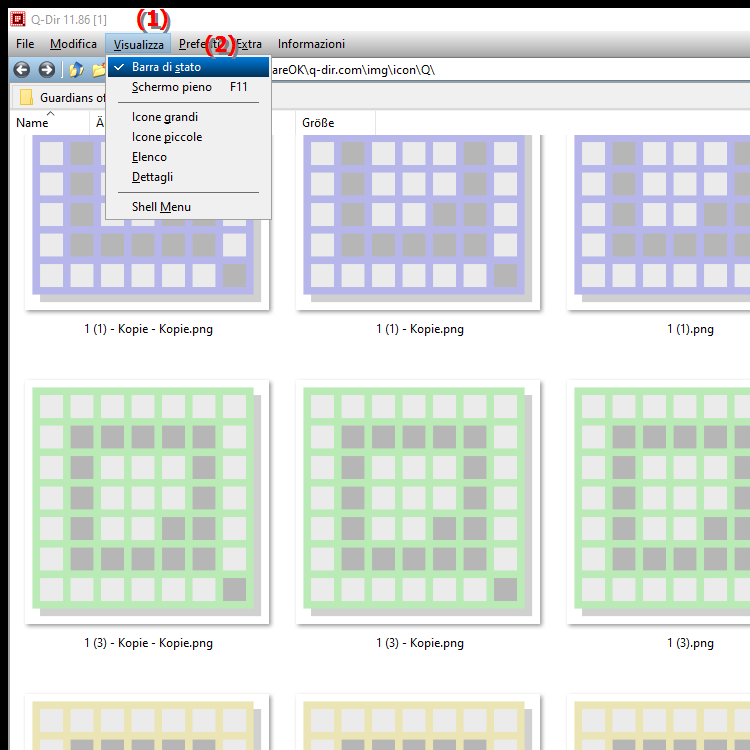This screenshot has width=750, height=750.
Task: Click the forward navigation arrow
Action: tap(46, 69)
